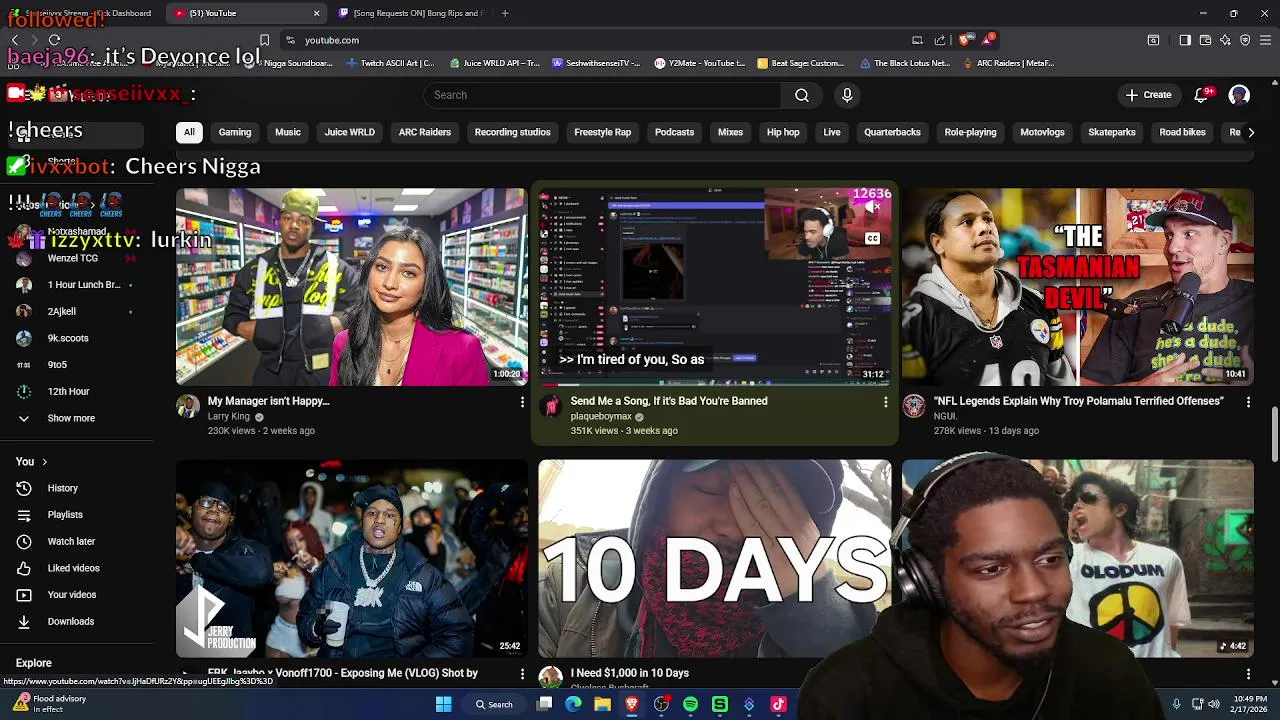The width and height of the screenshot is (1280, 720).
Task: Open the YouTube account avatar menu
Action: (1239, 95)
